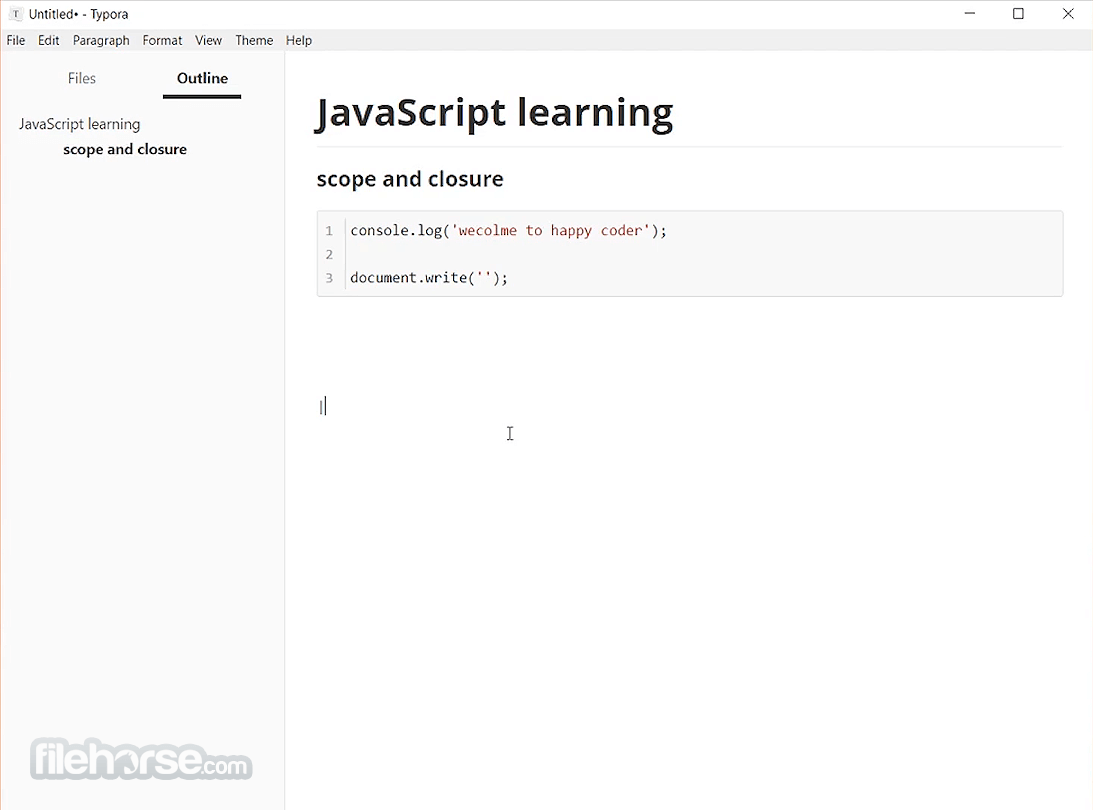1093x810 pixels.
Task: Click the empty paragraph below code block
Action: 689,406
